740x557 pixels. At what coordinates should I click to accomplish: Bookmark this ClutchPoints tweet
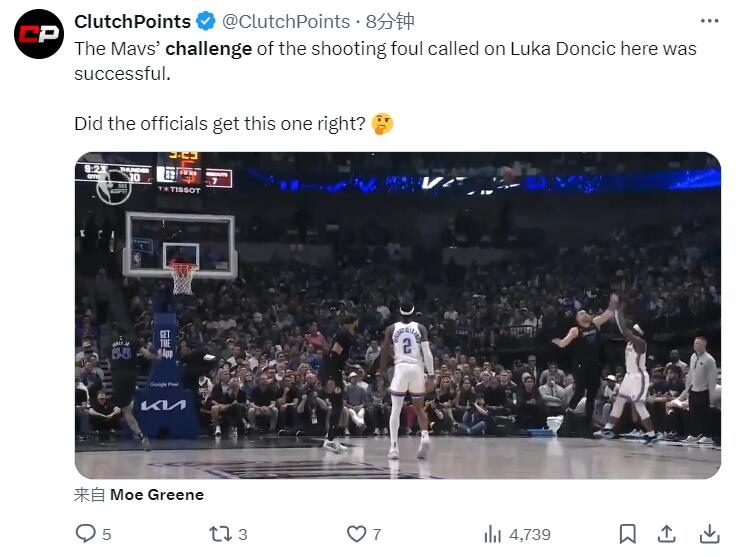tap(627, 534)
